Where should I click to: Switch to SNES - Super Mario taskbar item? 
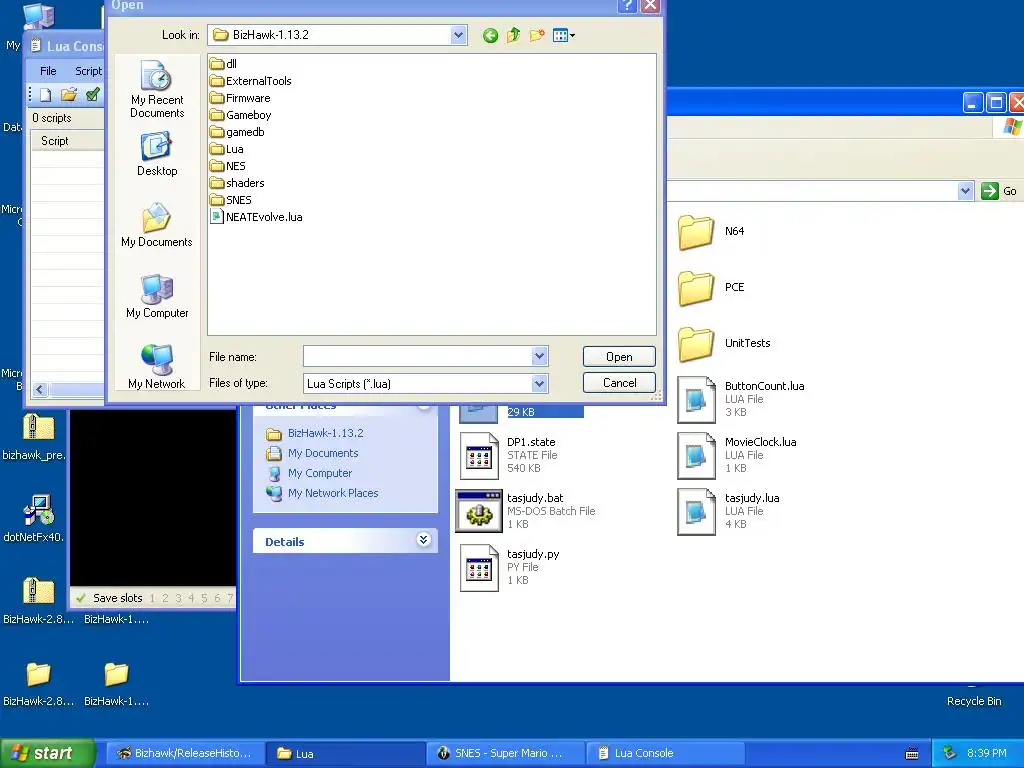click(505, 753)
